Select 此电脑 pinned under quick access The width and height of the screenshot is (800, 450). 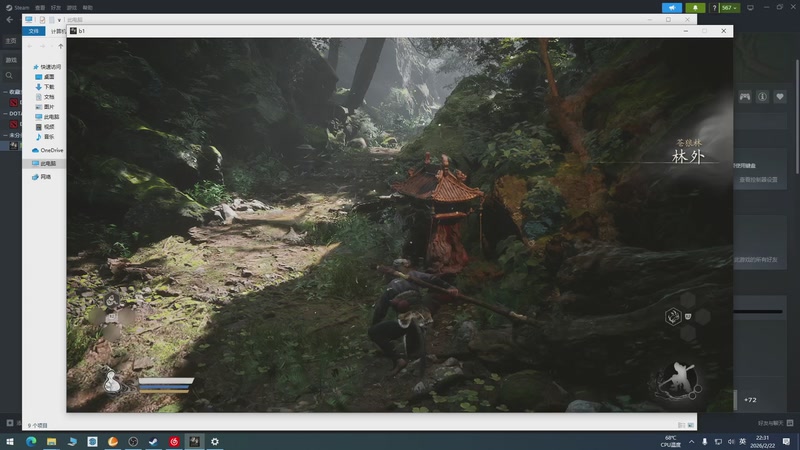tap(47, 117)
